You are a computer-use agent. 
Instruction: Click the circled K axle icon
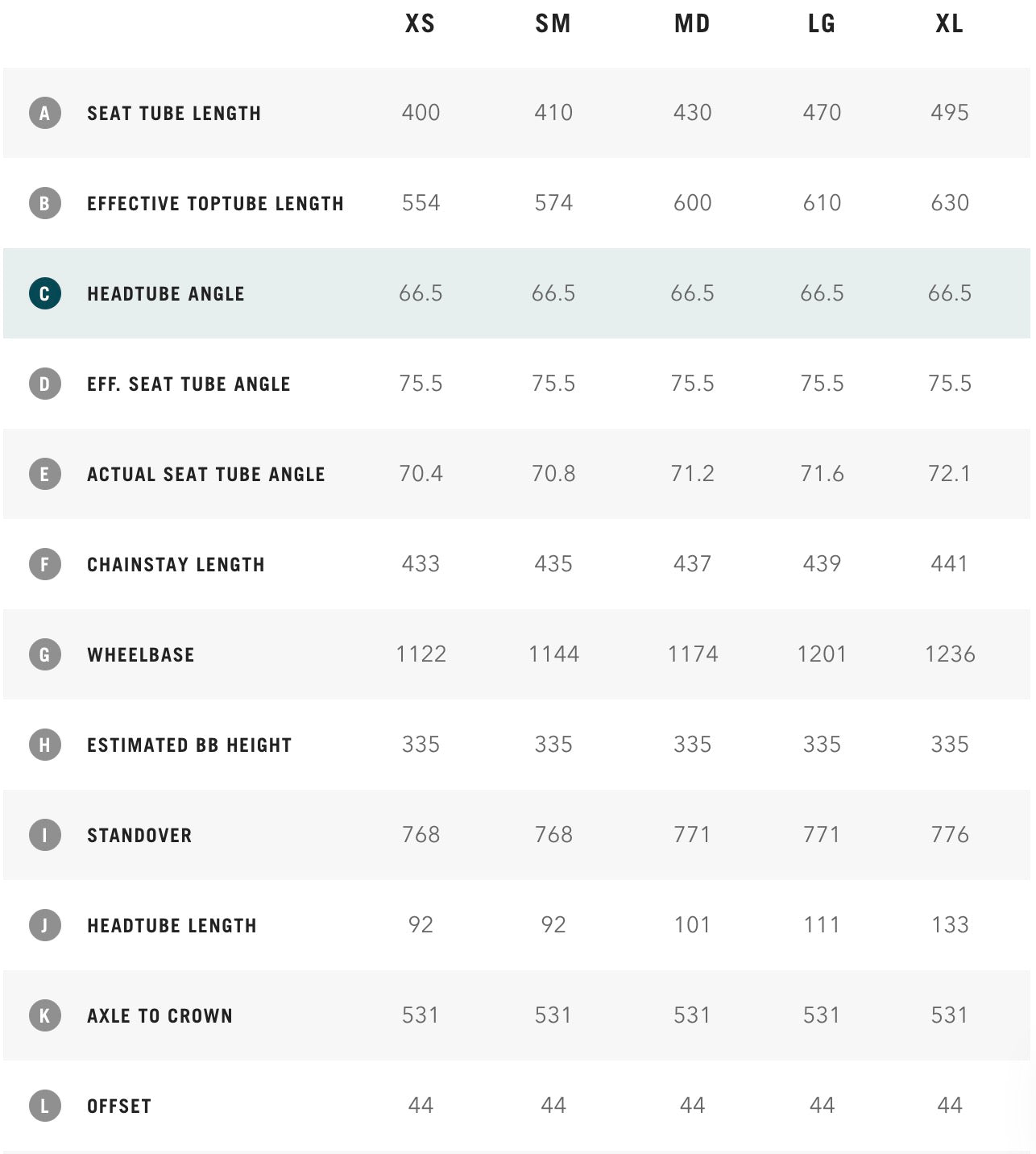(x=45, y=1015)
